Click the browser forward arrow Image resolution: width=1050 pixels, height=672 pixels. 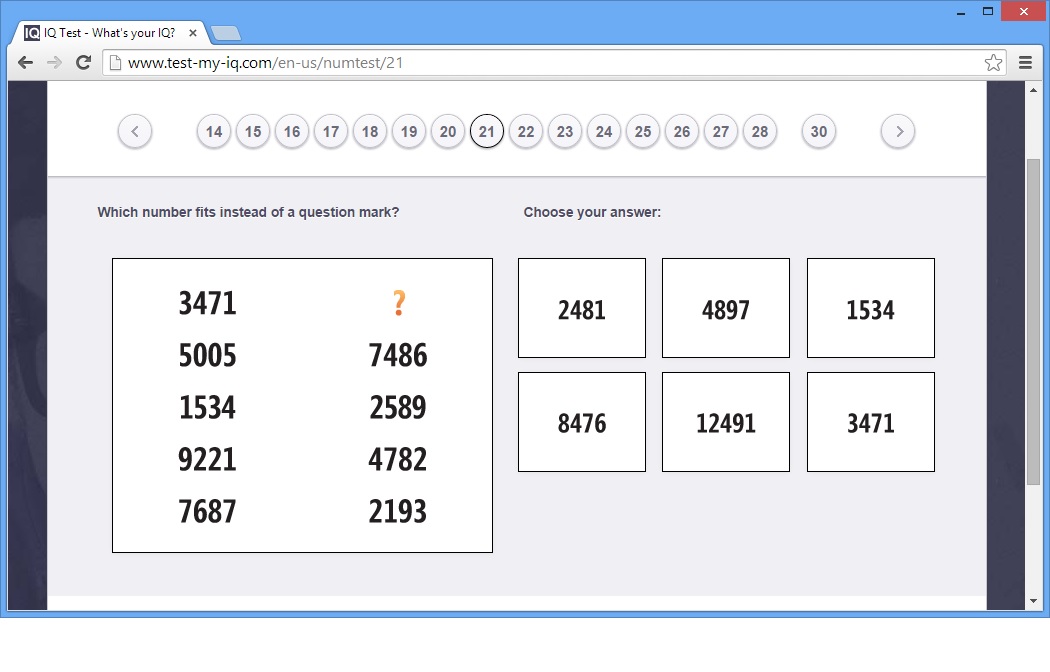(x=54, y=62)
